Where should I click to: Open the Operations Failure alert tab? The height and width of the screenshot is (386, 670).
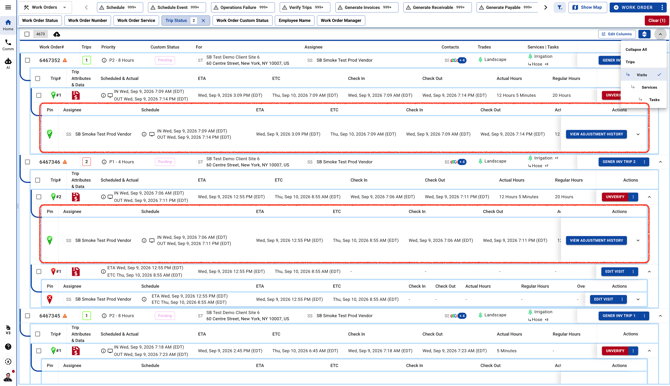pyautogui.click(x=242, y=7)
